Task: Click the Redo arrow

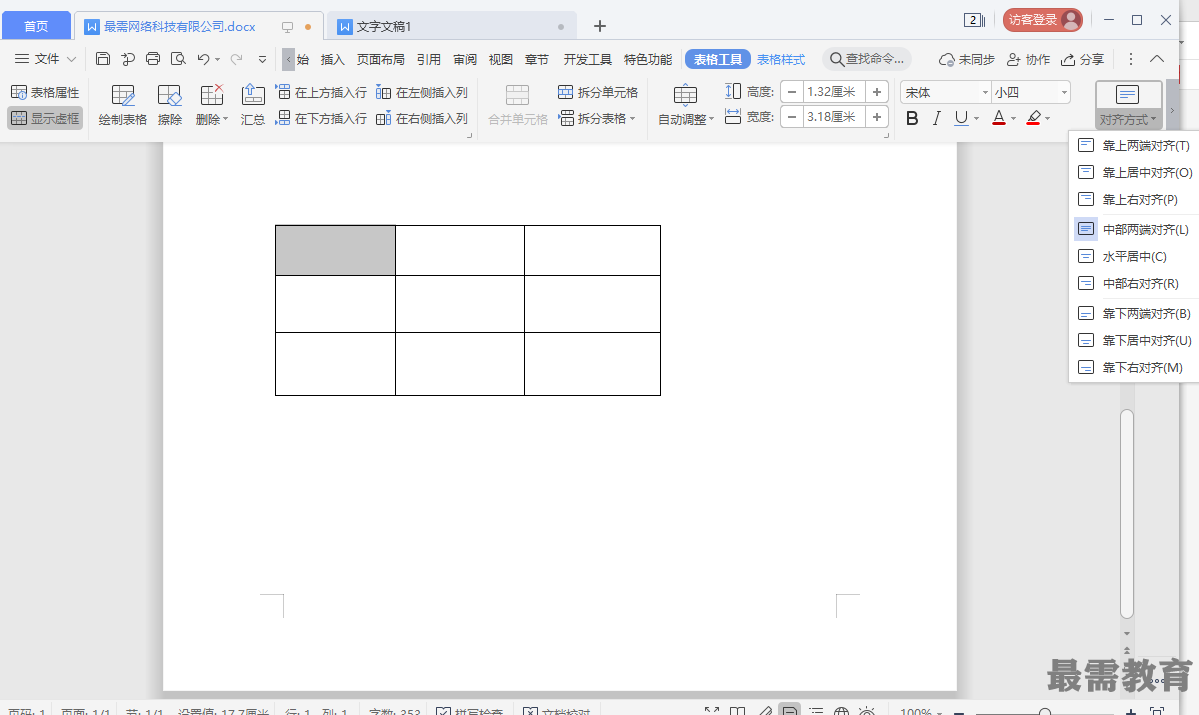Action: tap(237, 59)
